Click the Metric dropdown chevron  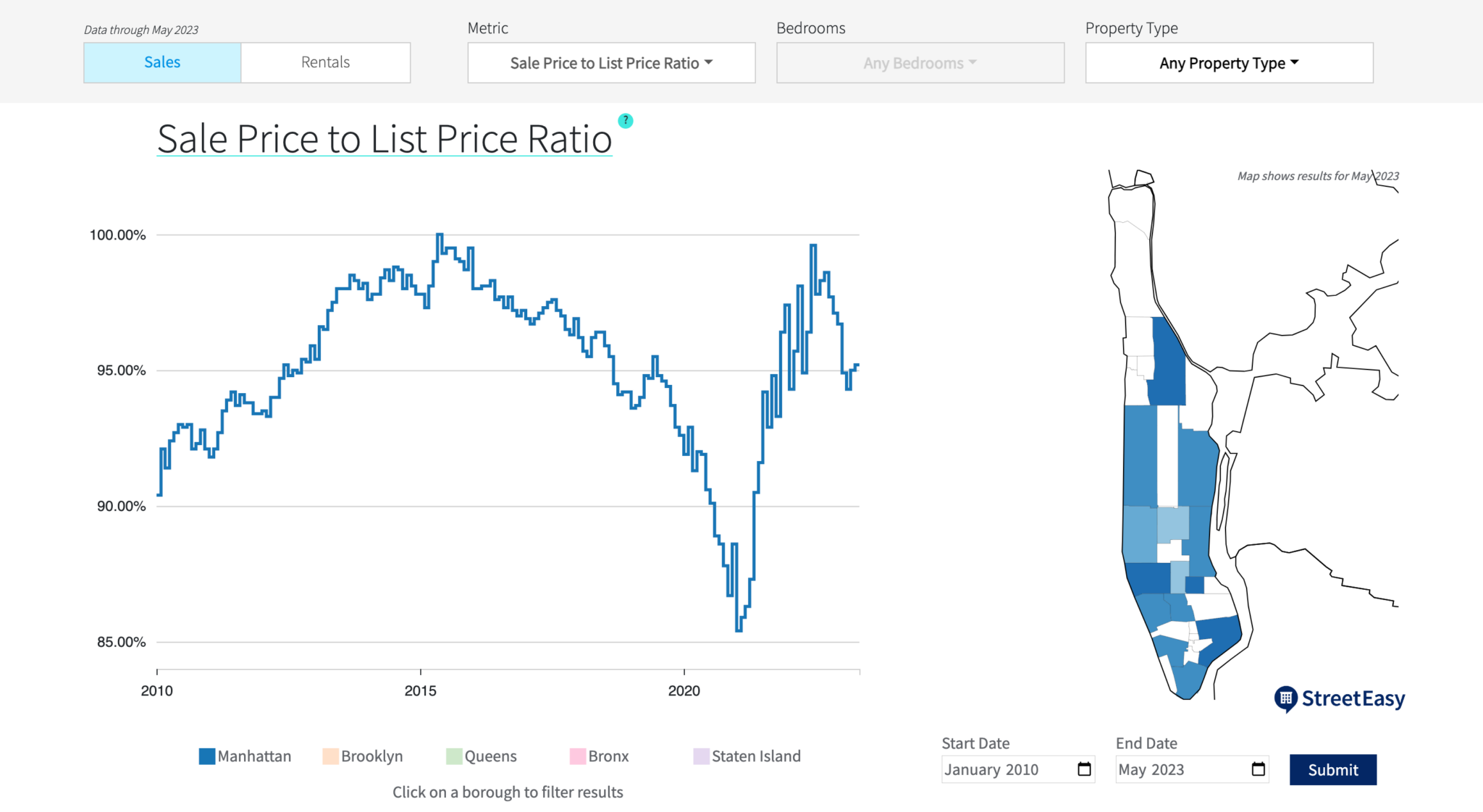pos(707,63)
